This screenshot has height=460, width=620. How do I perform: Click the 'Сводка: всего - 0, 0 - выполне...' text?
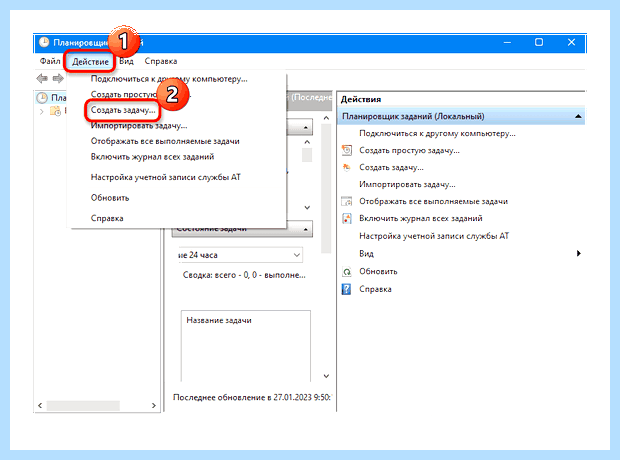[244, 275]
